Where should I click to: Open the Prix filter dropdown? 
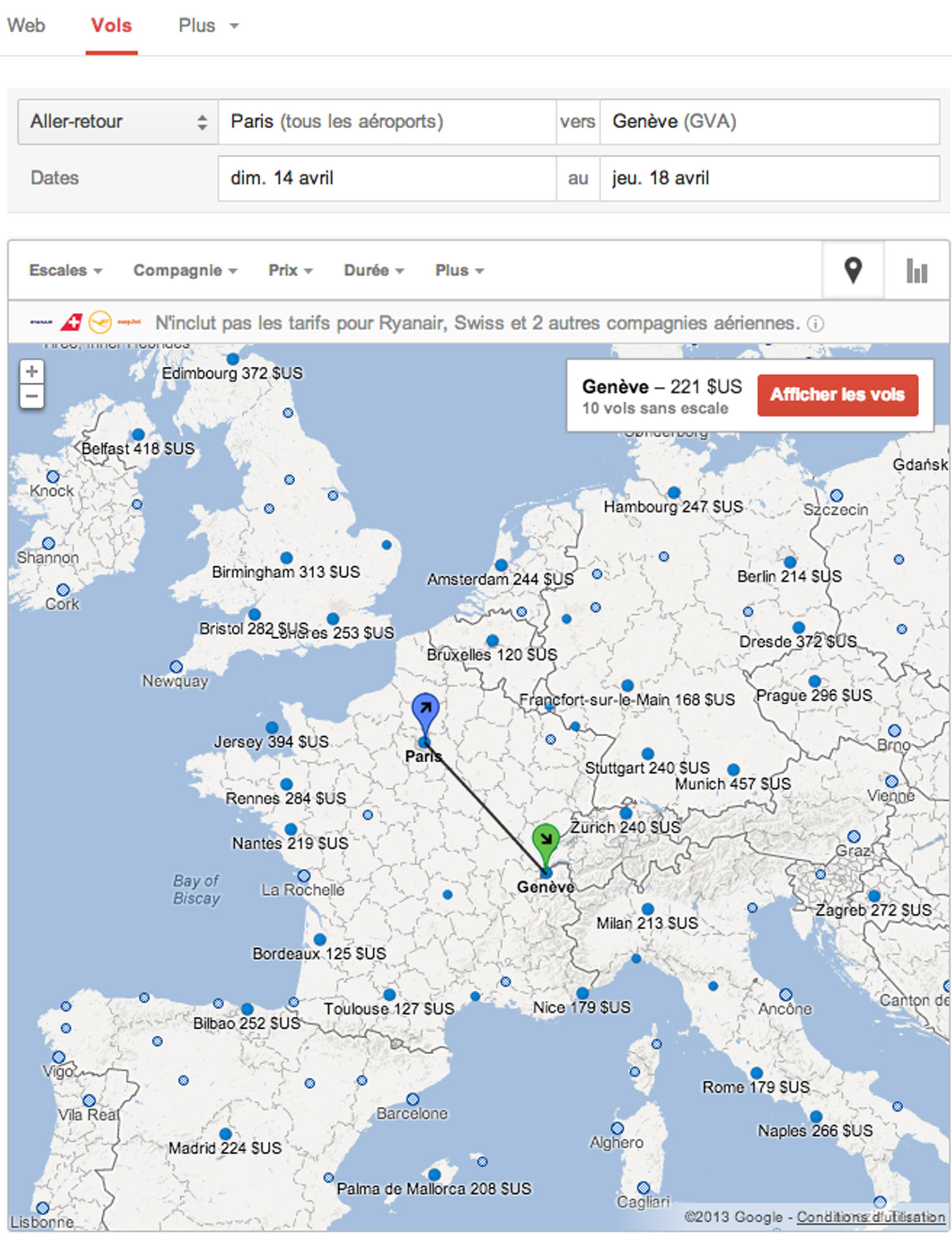click(290, 270)
